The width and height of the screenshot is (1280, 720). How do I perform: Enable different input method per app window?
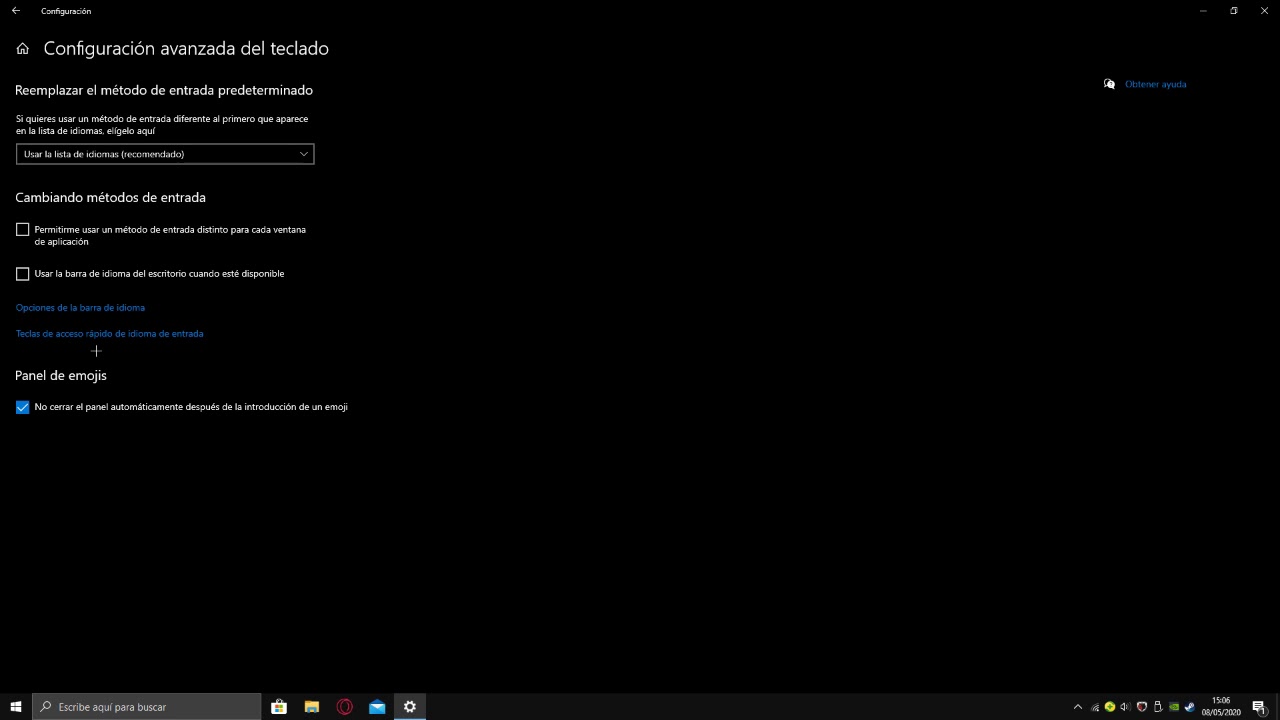tap(22, 230)
